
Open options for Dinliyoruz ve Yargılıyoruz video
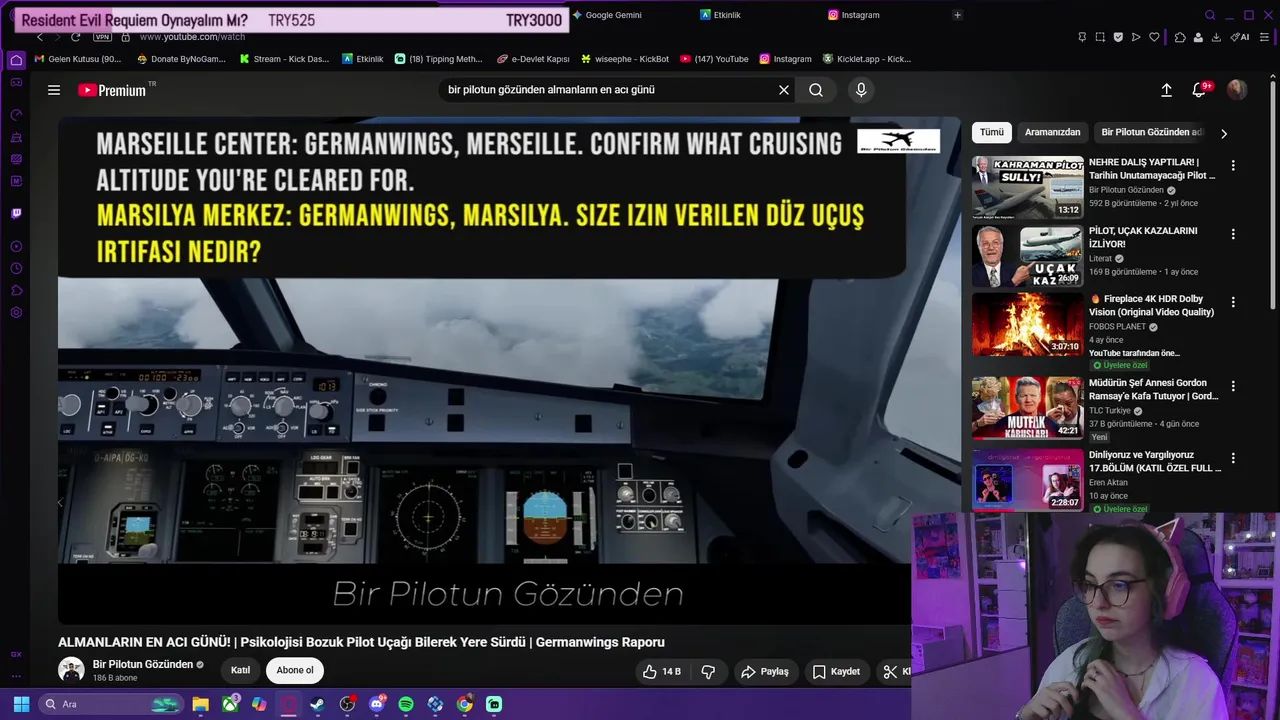[1233, 458]
